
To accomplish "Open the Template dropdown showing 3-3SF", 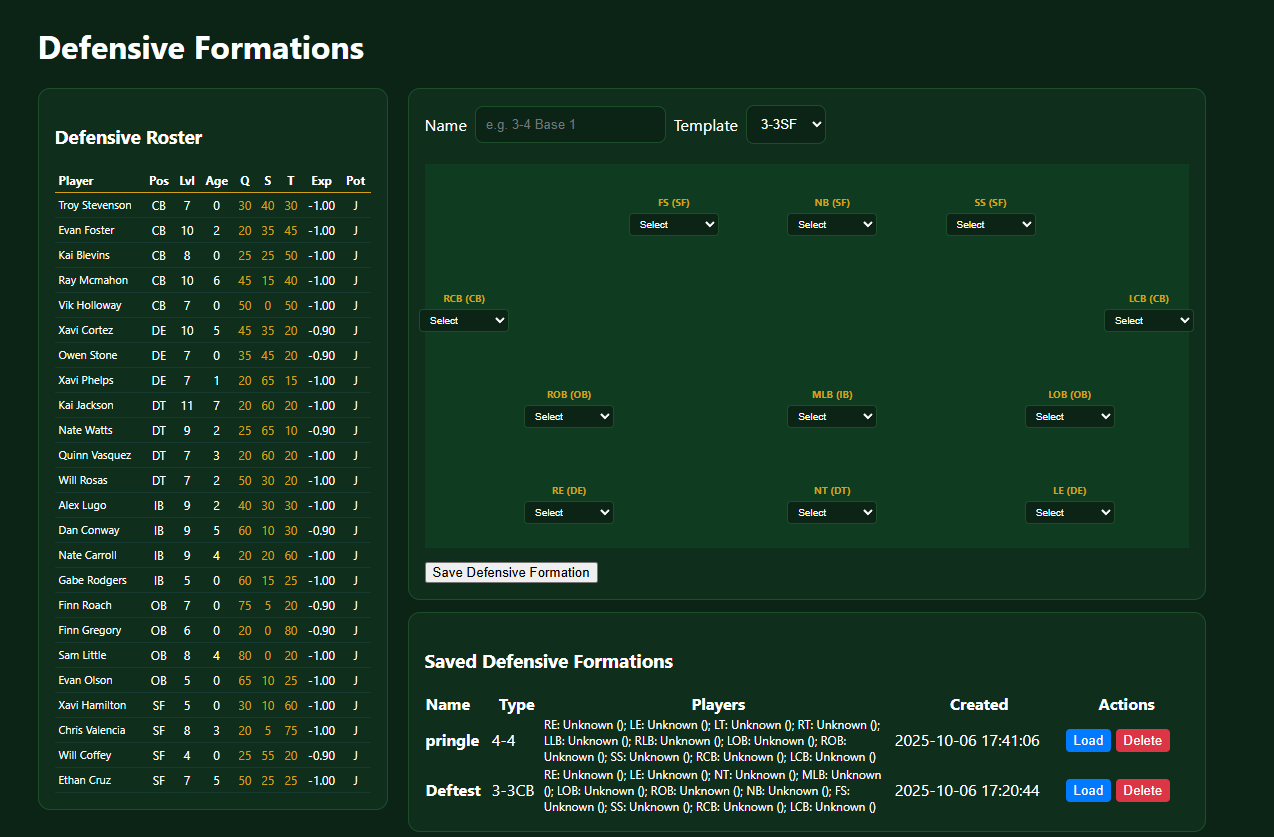I will click(785, 125).
